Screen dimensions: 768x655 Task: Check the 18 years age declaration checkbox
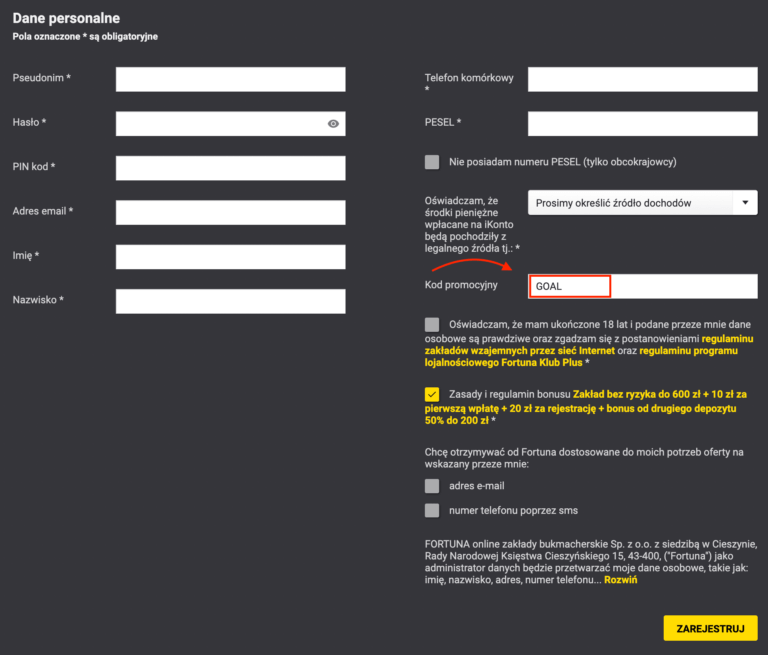(432, 325)
